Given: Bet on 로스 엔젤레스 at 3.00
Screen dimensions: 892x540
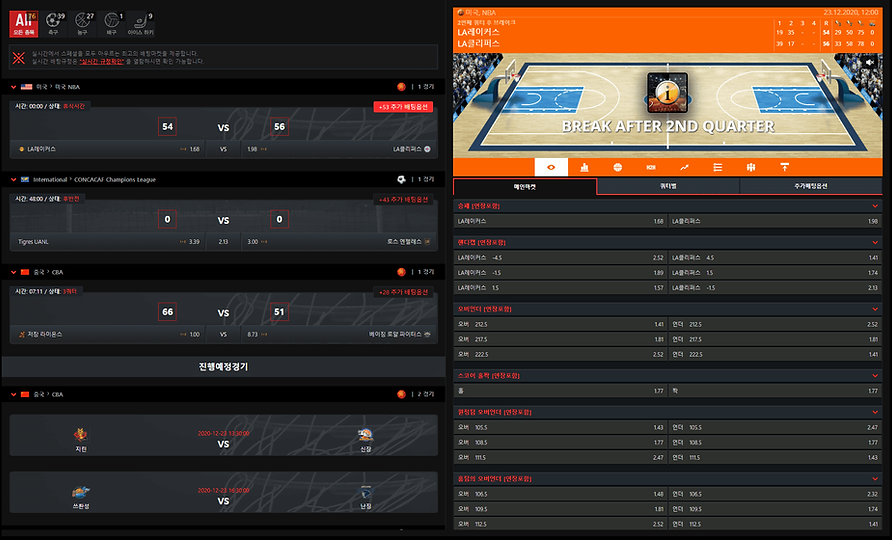Looking at the screenshot, I should click(339, 242).
